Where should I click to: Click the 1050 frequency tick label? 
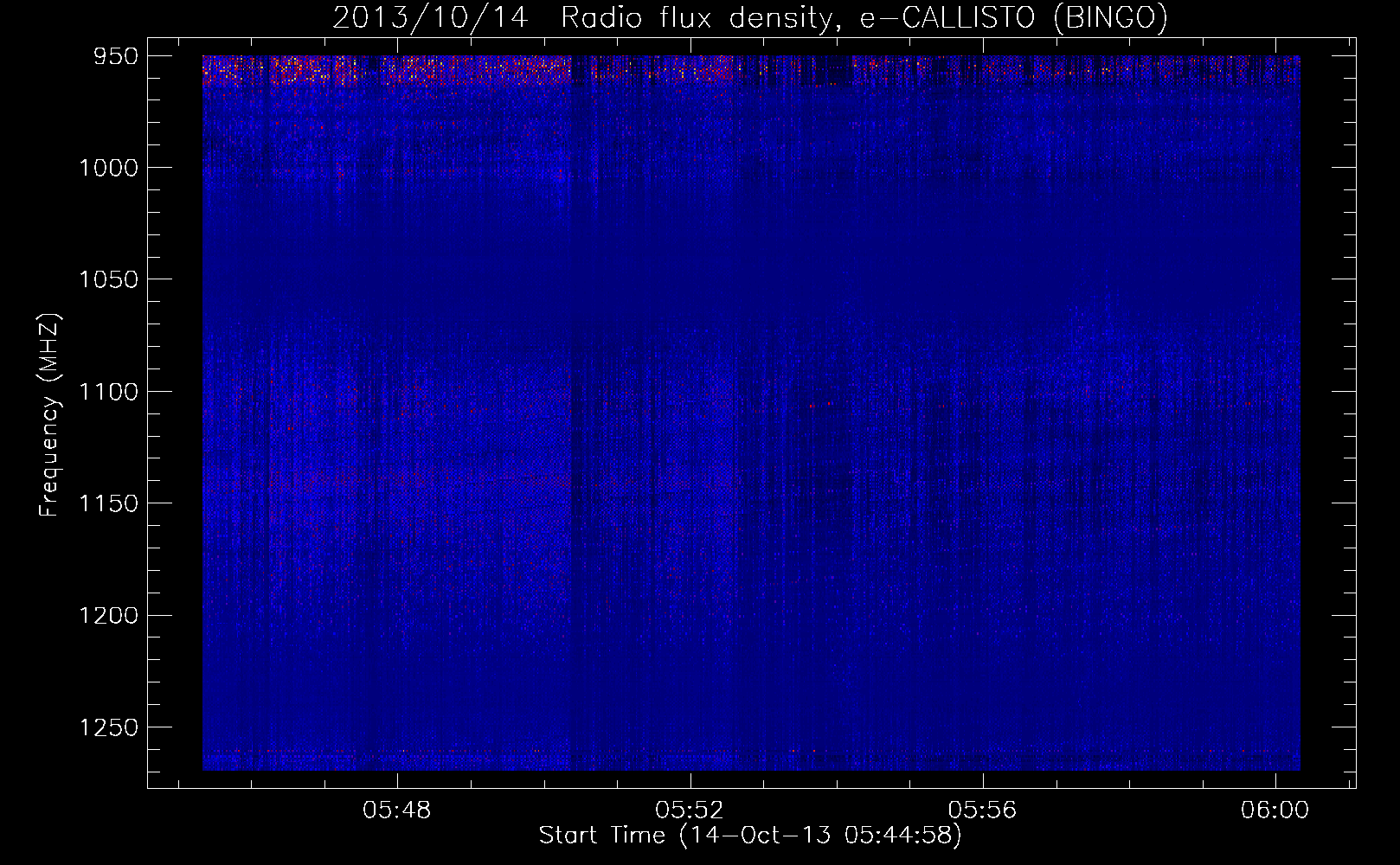coord(108,279)
